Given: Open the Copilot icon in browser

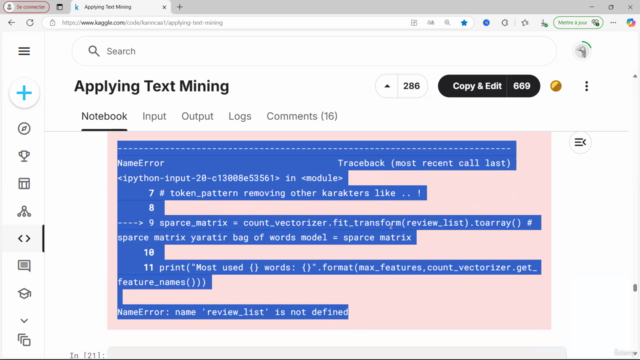Looking at the screenshot, I should pyautogui.click(x=631, y=23).
